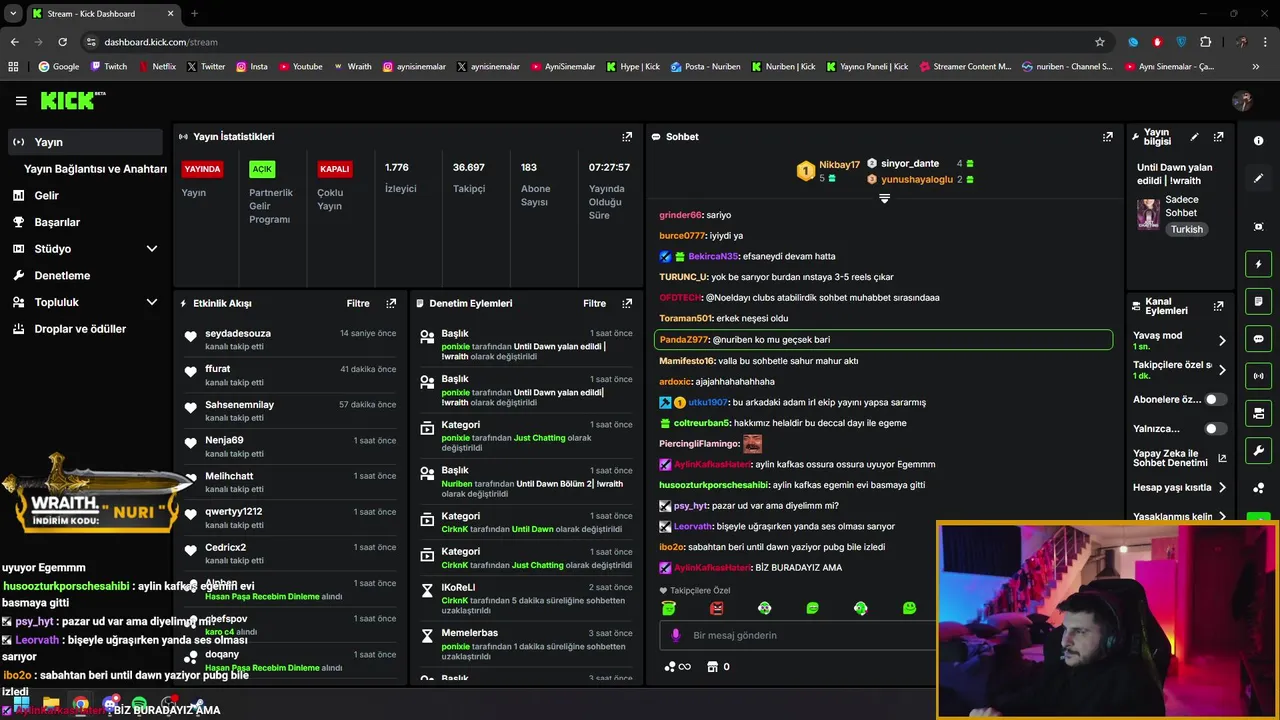Open the Takipçilere özel options arrow
The height and width of the screenshot is (720, 1280).
point(1222,370)
